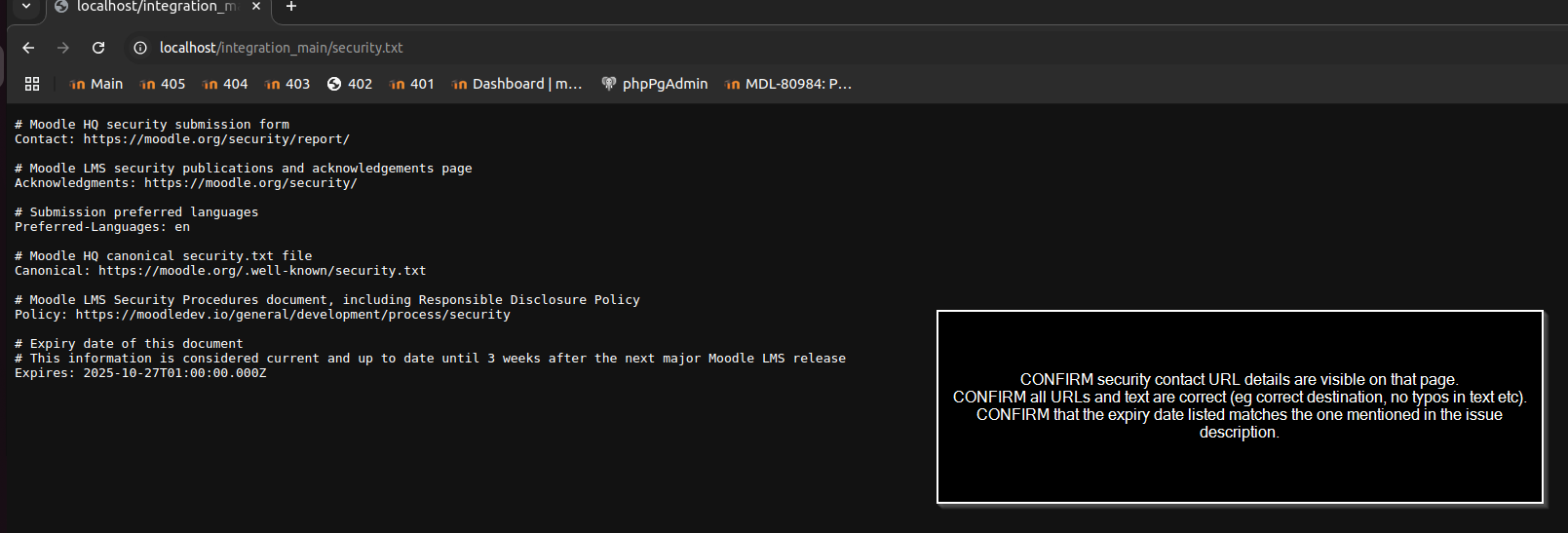The width and height of the screenshot is (1568, 533).
Task: Open the Main bookmark
Action: click(x=96, y=84)
